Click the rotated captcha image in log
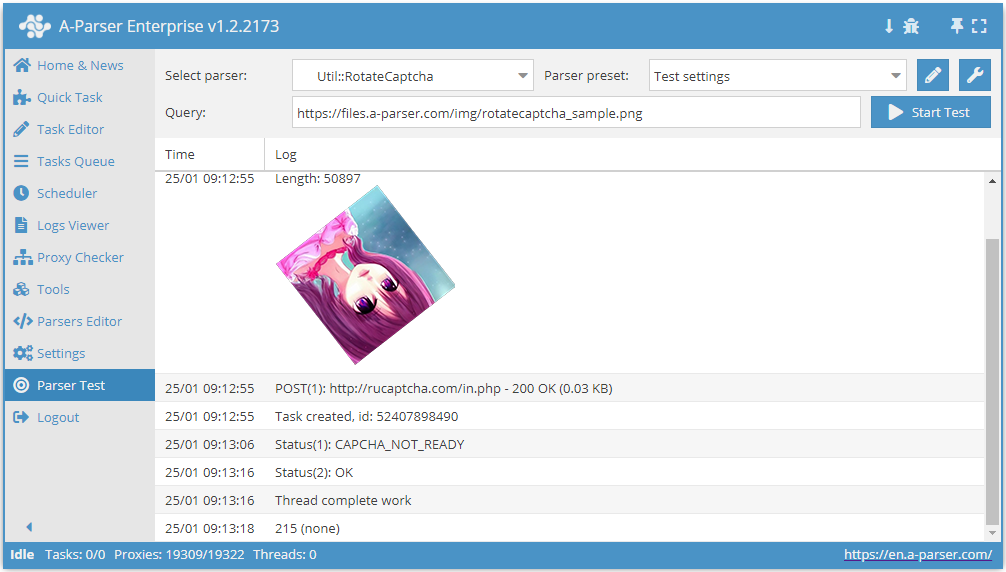The image size is (1006, 572). [365, 274]
